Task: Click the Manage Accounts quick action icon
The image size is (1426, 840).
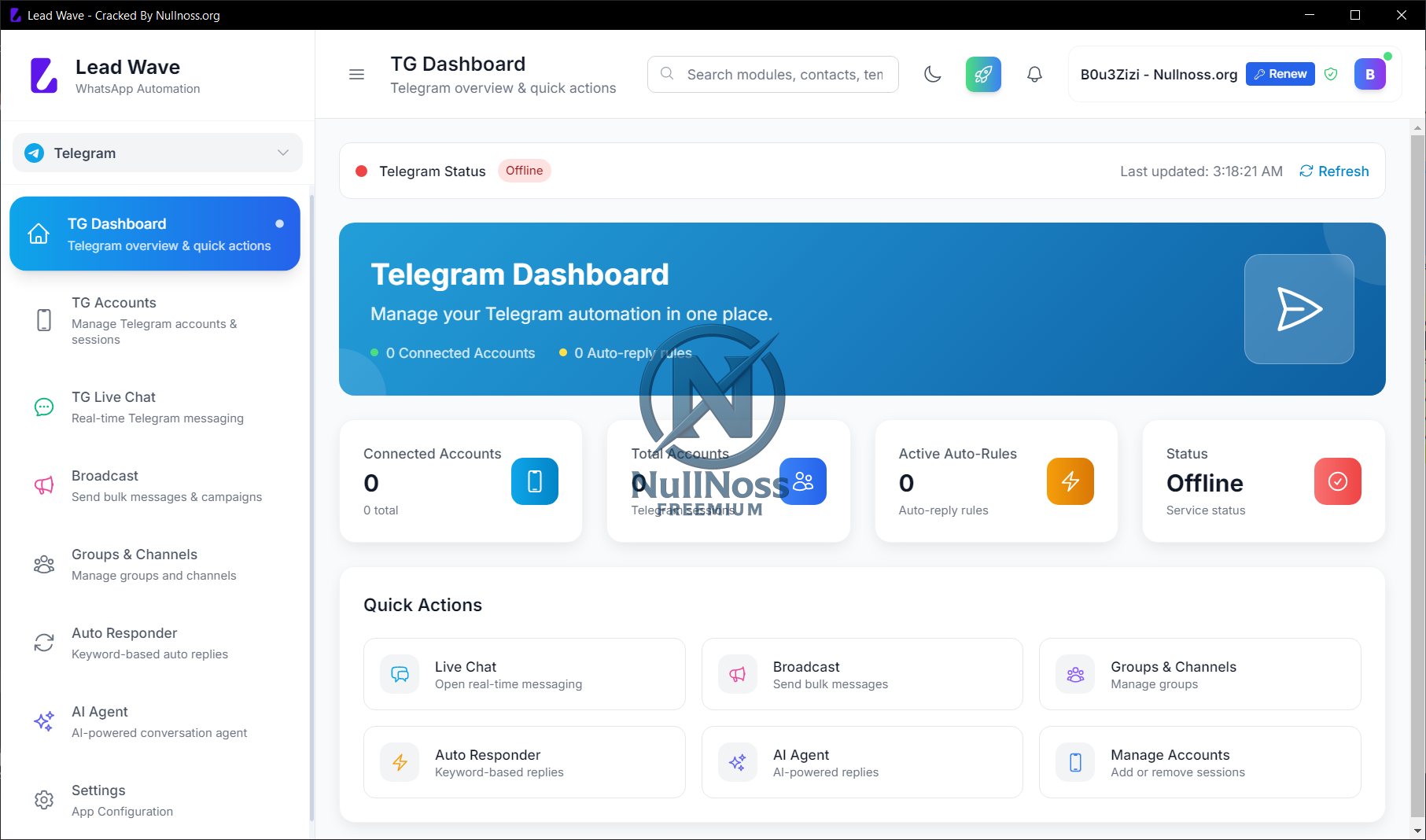Action: tap(1075, 762)
